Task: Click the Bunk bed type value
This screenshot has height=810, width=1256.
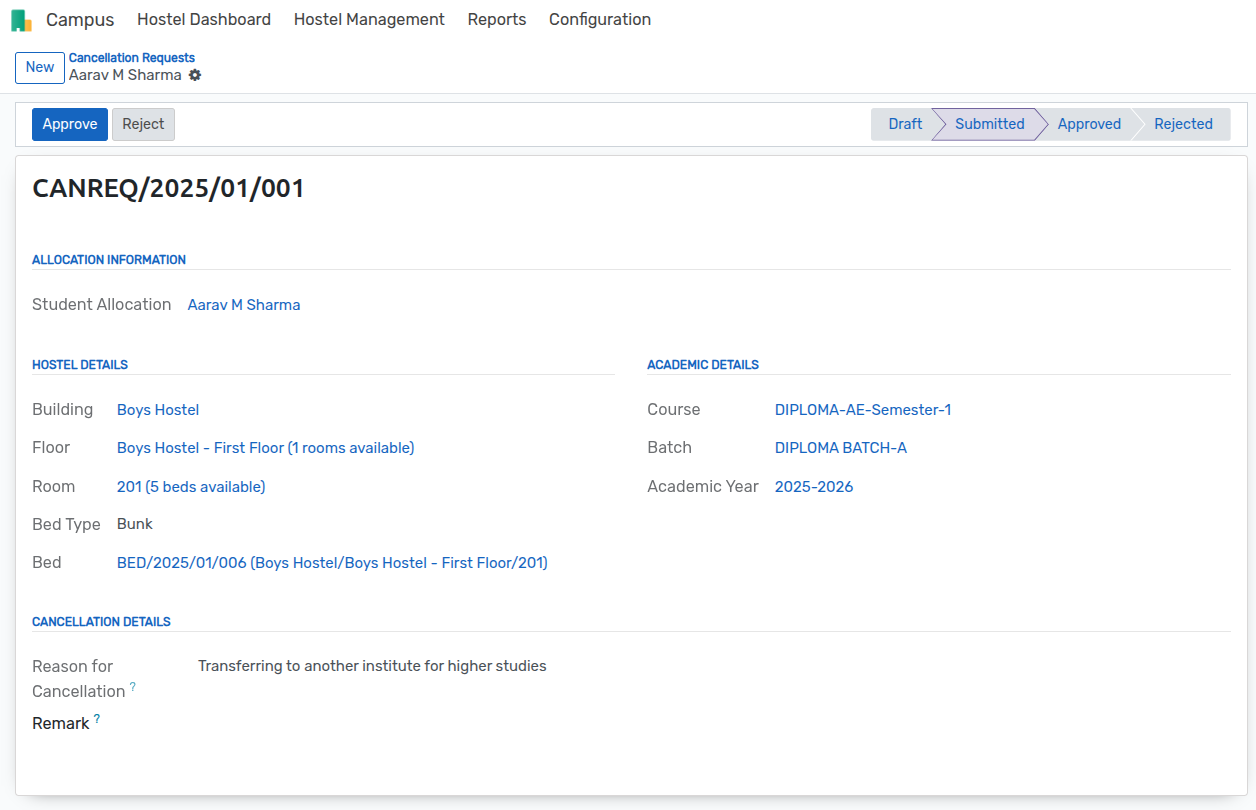Action: [x=135, y=524]
